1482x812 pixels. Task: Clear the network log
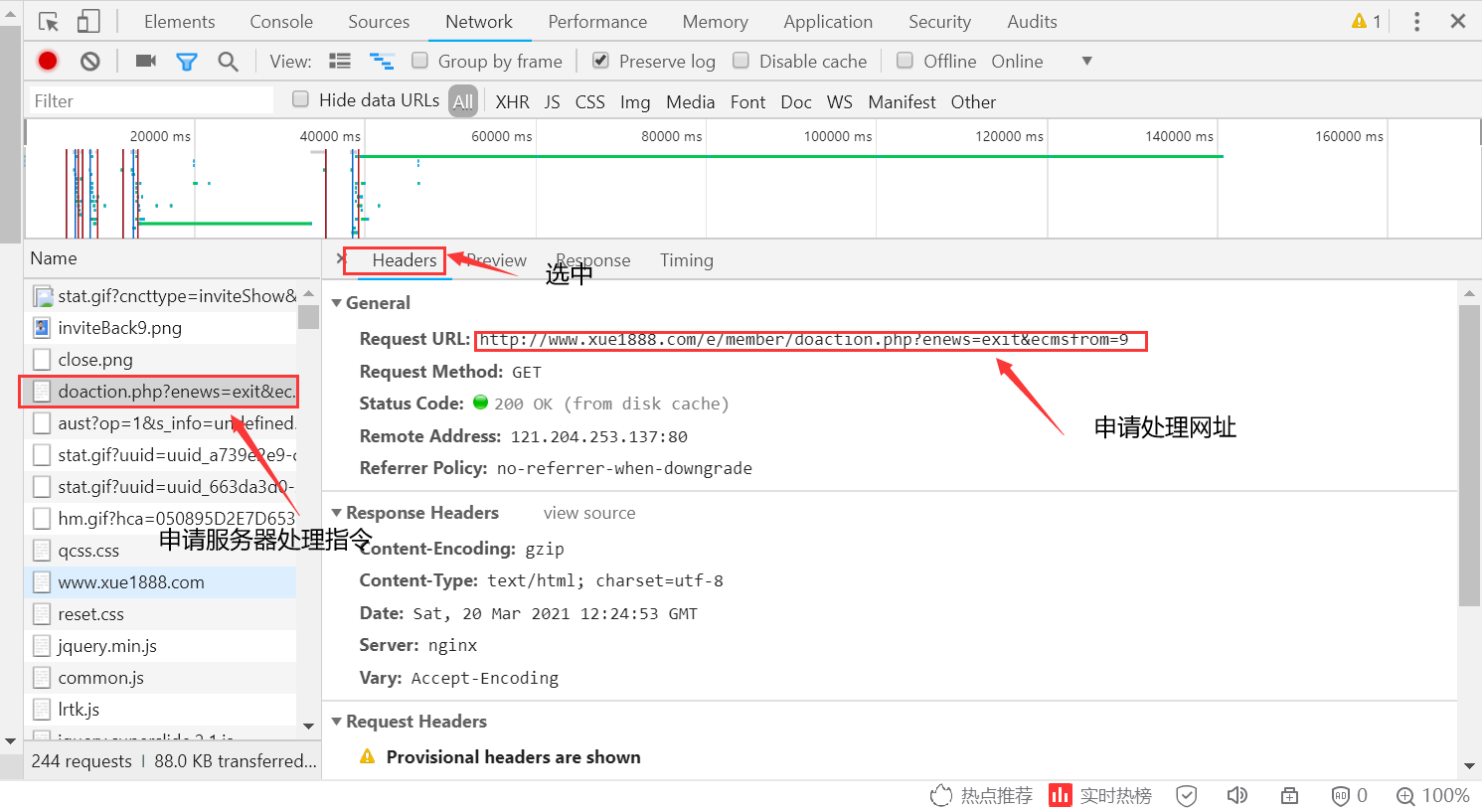coord(90,61)
